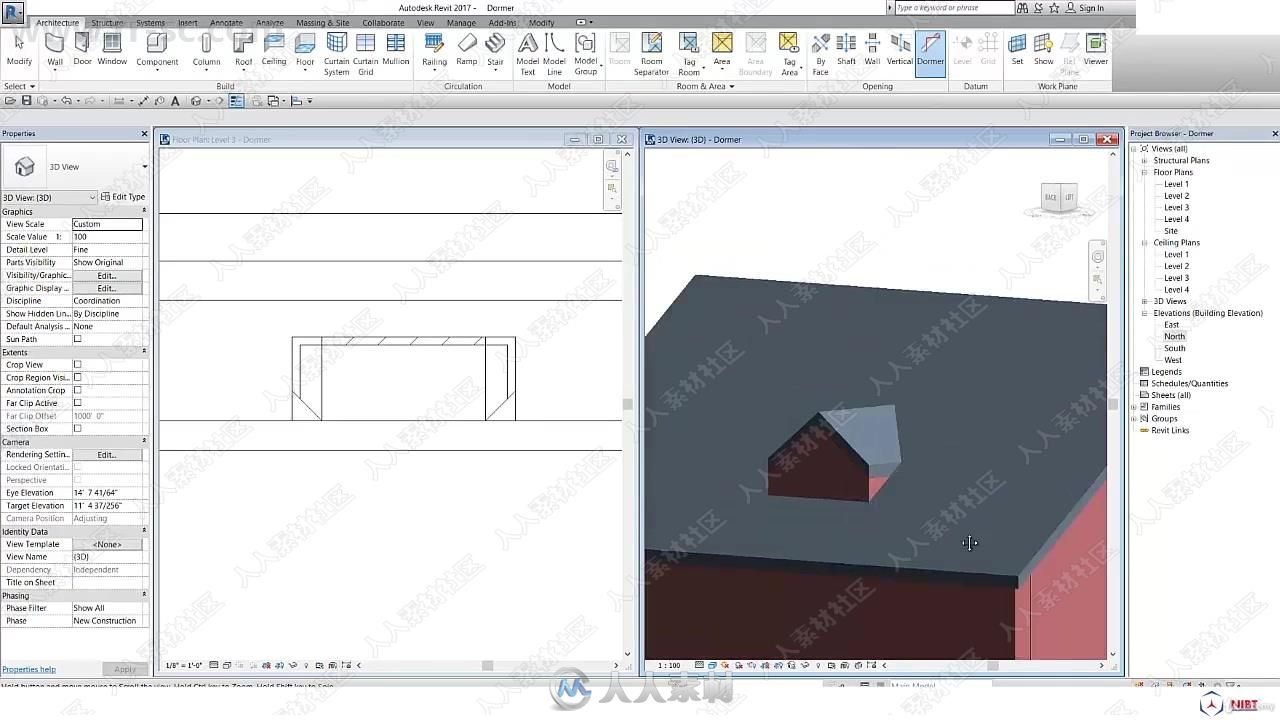The height and width of the screenshot is (720, 1280).
Task: Select the Floor tool
Action: pos(305,50)
